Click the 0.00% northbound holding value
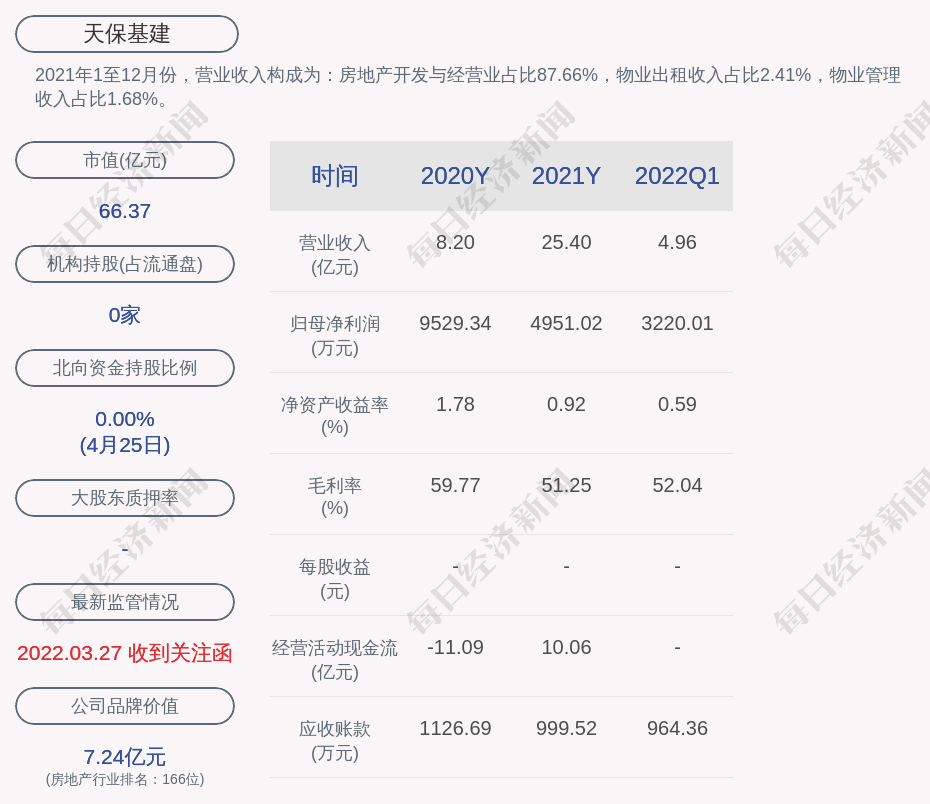Viewport: 930px width, 804px height. [x=125, y=419]
